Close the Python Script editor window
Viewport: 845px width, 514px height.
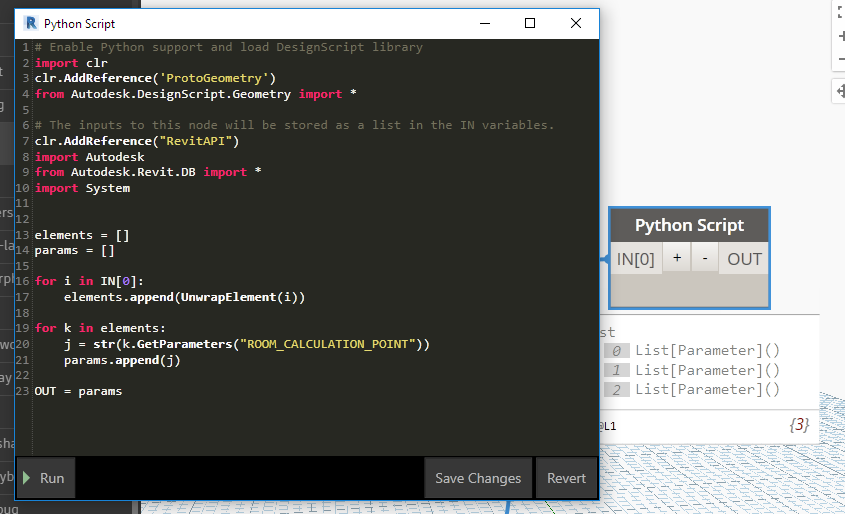tap(576, 23)
